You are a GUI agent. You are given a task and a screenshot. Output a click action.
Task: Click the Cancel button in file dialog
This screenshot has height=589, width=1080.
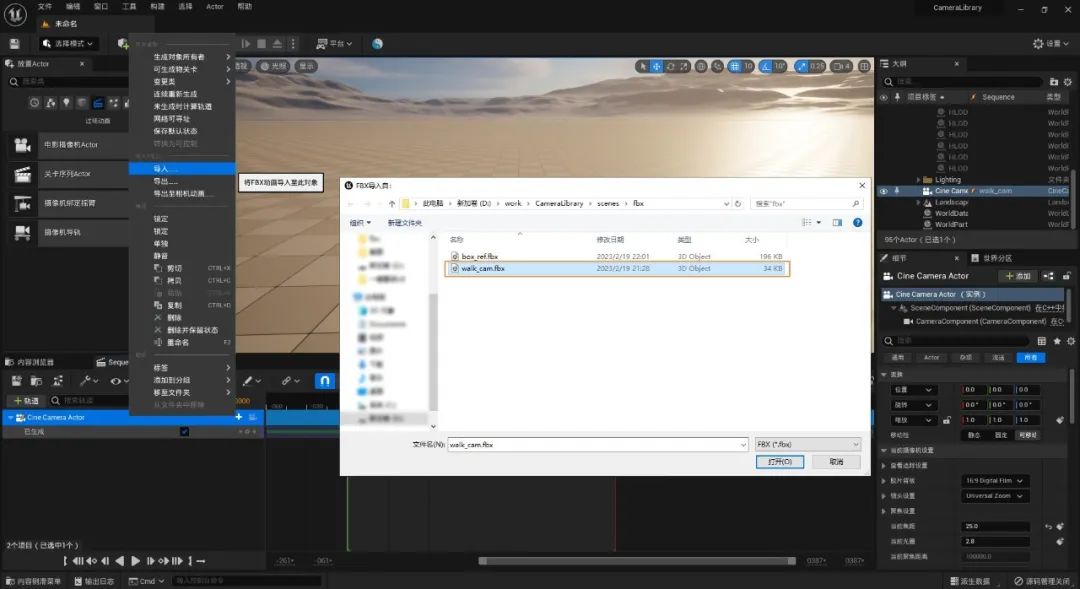pyautogui.click(x=836, y=462)
